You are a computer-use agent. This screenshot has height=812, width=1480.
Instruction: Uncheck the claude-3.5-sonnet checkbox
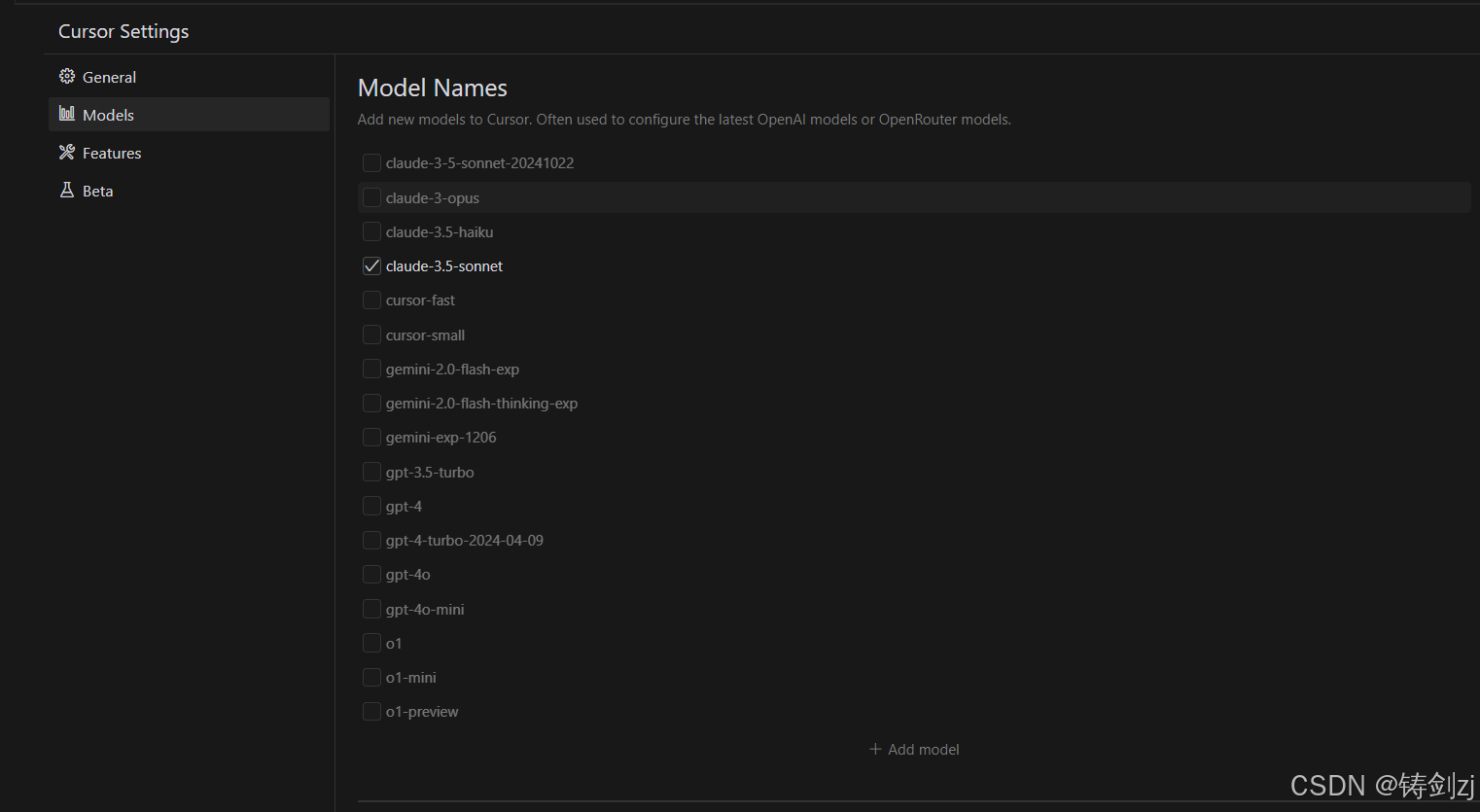tap(371, 265)
